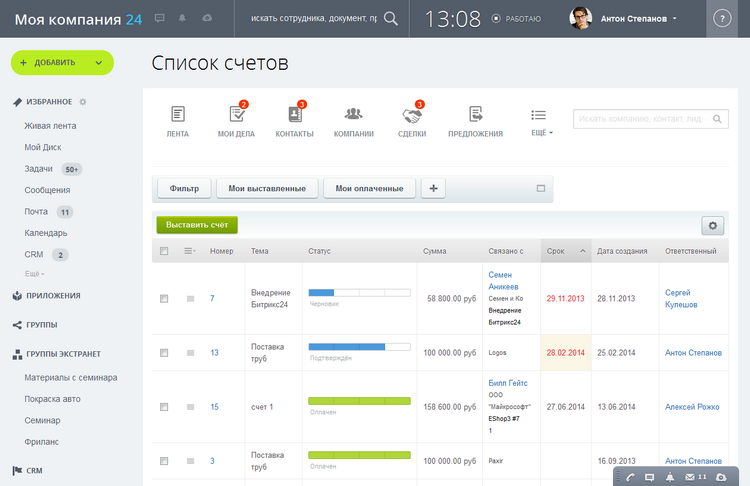Viewport: 750px width, 486px height.
Task: Open the Контакты icon
Action: point(296,113)
